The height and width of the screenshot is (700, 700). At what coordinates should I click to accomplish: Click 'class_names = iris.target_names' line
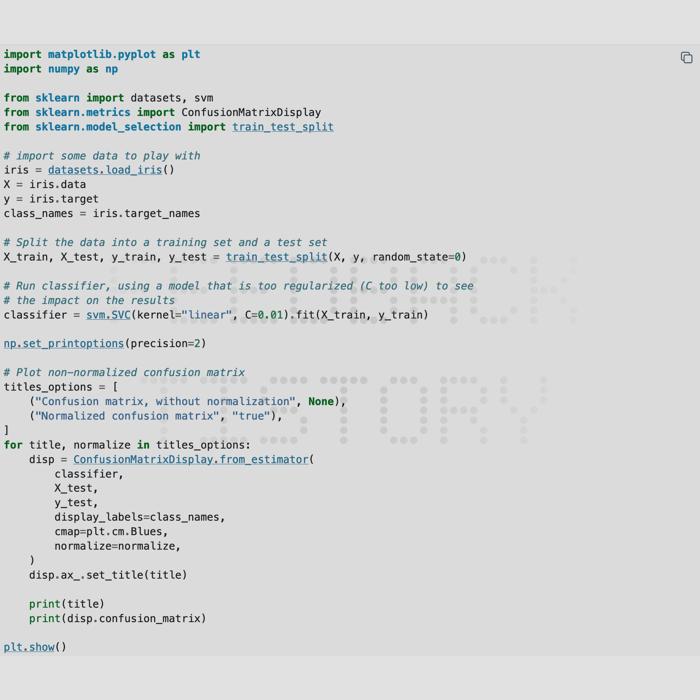click(x=102, y=213)
